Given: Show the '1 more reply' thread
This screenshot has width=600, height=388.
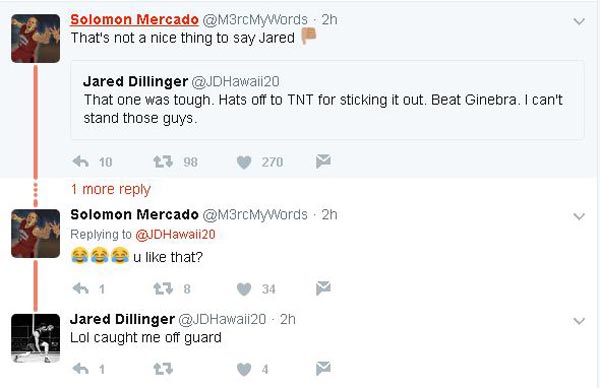Looking at the screenshot, I should [x=111, y=189].
